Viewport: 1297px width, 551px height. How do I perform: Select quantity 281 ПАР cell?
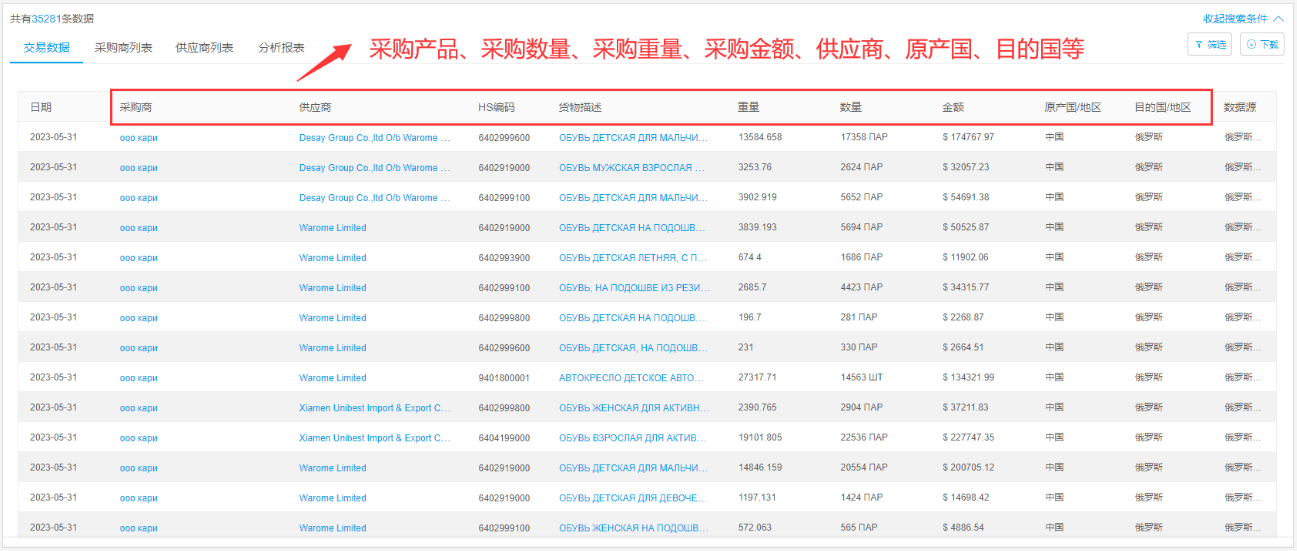[858, 317]
